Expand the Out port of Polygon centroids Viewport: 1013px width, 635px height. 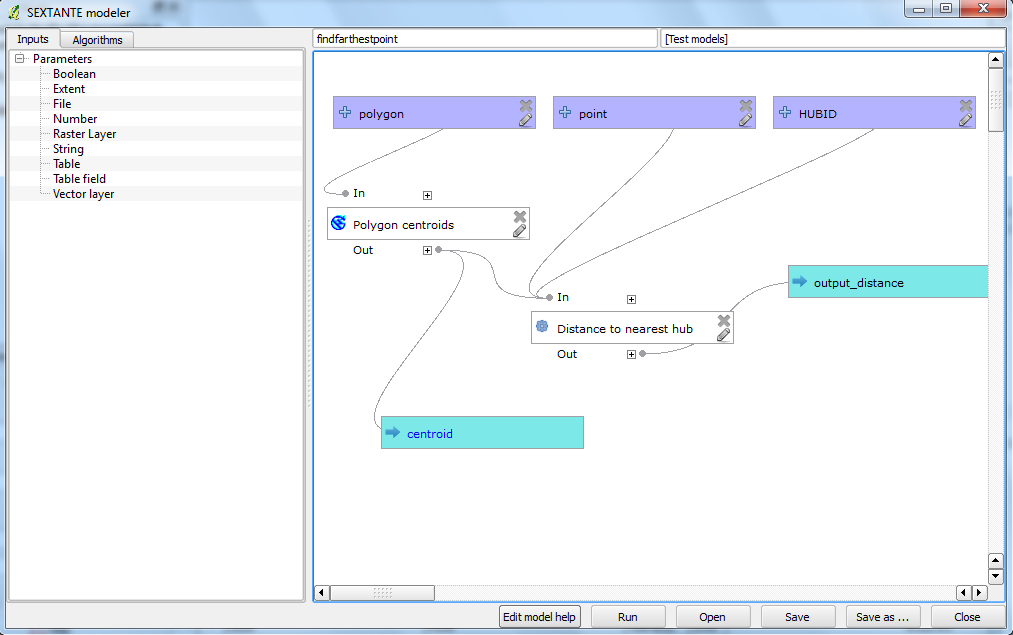426,250
